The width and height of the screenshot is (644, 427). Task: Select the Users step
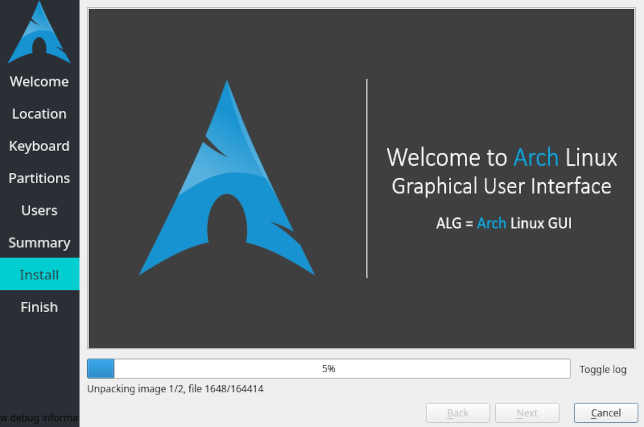39,210
